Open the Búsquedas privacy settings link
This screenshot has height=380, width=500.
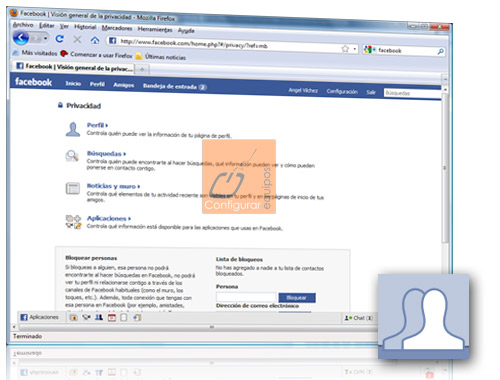[106, 154]
